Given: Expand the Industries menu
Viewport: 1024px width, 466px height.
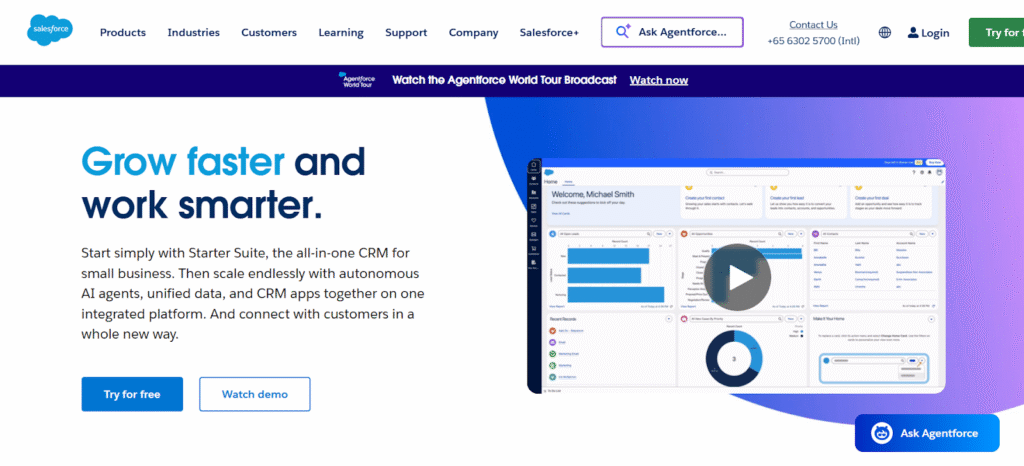Looking at the screenshot, I should click(193, 33).
